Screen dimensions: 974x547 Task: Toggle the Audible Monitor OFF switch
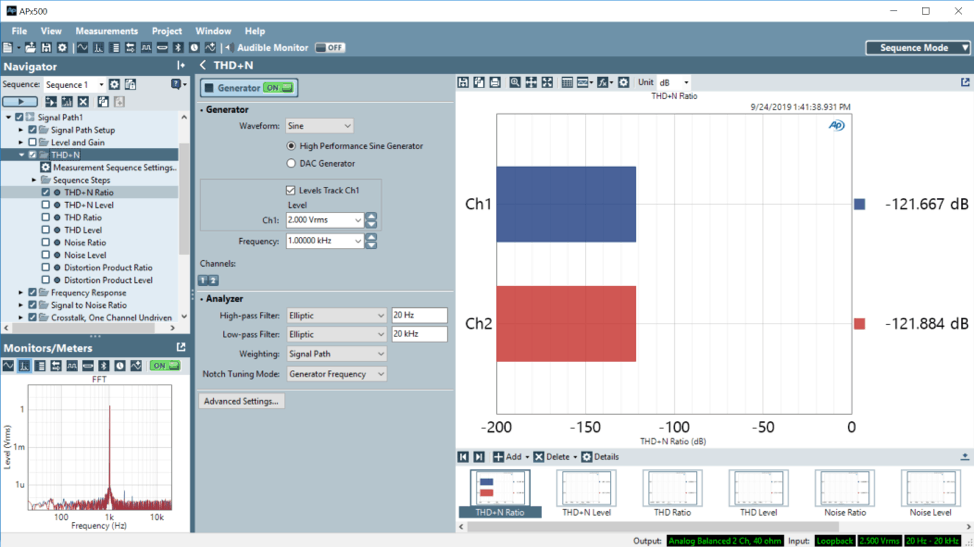pyautogui.click(x=329, y=48)
